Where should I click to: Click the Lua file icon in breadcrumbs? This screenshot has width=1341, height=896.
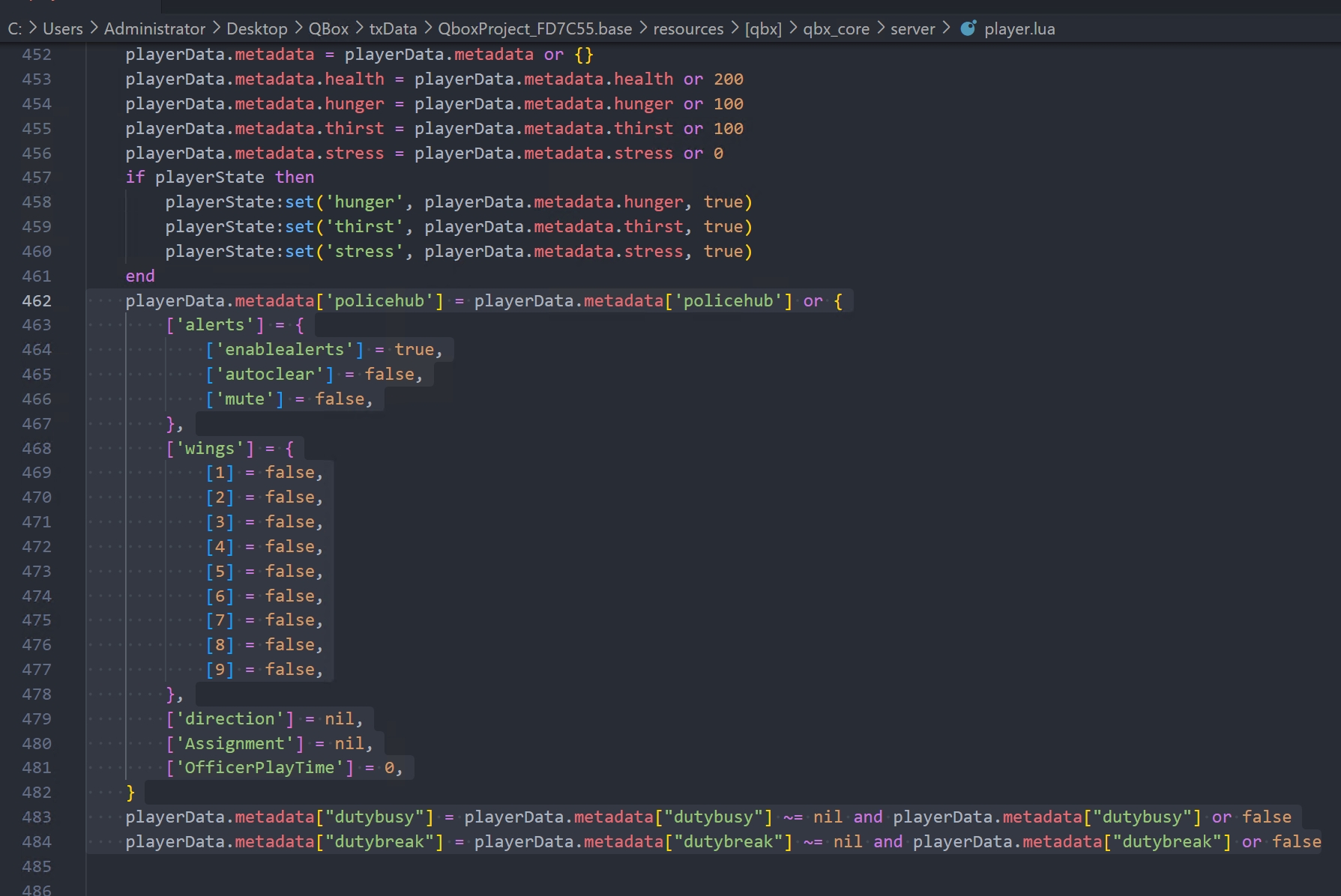pyautogui.click(x=968, y=28)
